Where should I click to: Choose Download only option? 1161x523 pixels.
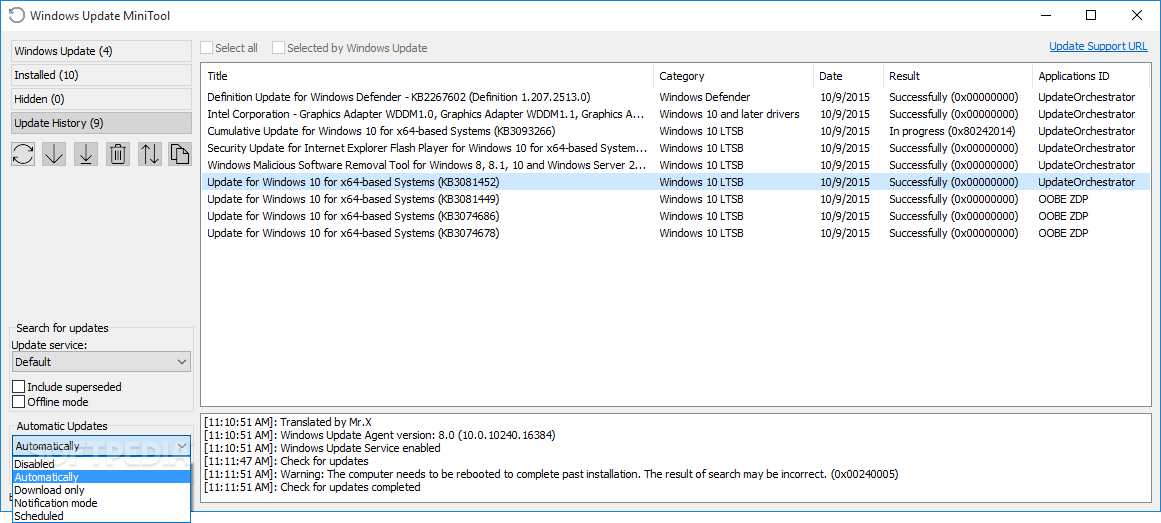pyautogui.click(x=101, y=490)
